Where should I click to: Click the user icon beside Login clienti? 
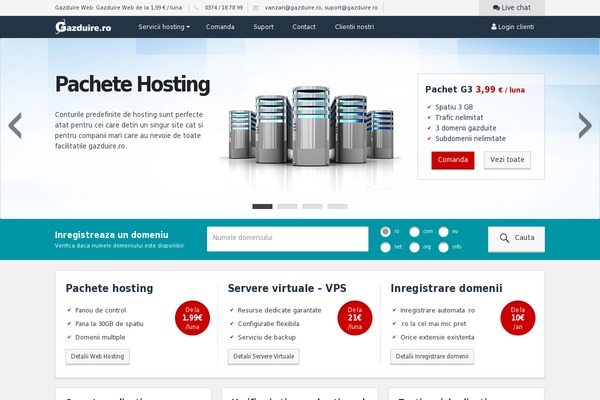[494, 27]
